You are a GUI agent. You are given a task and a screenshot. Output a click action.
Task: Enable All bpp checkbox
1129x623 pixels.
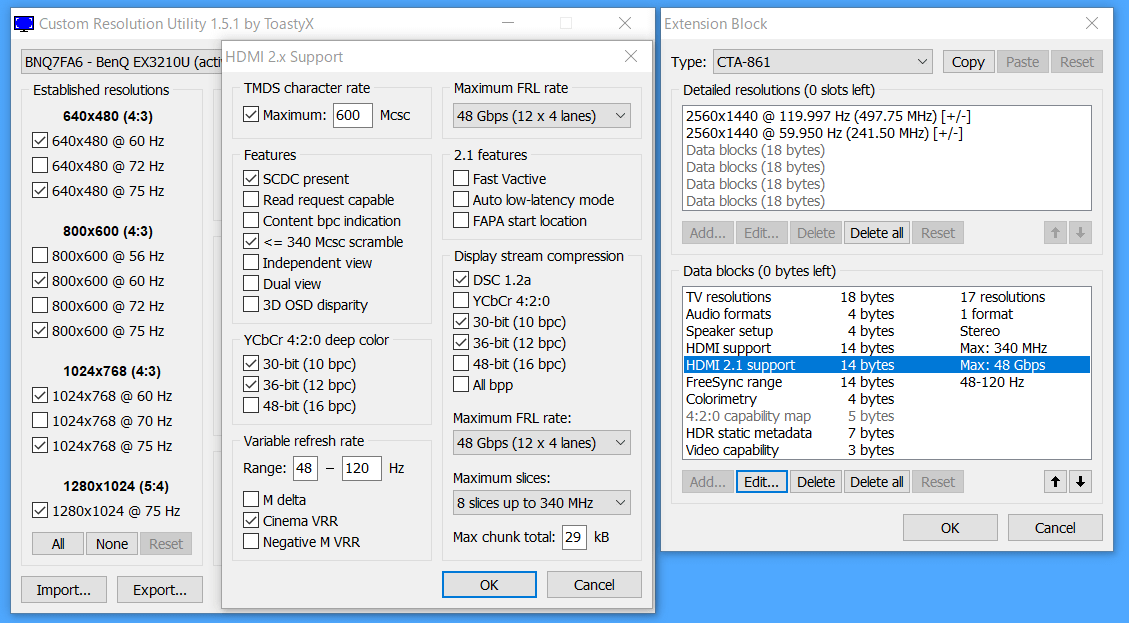pyautogui.click(x=461, y=385)
